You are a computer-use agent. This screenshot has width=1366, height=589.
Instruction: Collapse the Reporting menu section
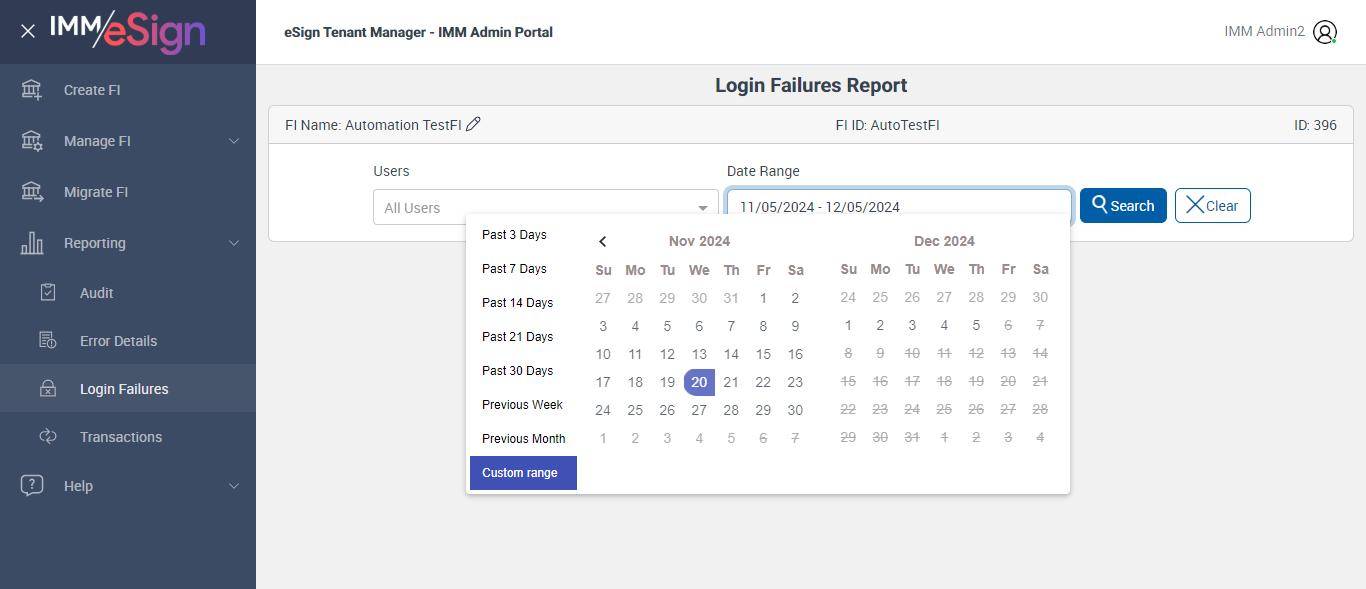tap(234, 243)
